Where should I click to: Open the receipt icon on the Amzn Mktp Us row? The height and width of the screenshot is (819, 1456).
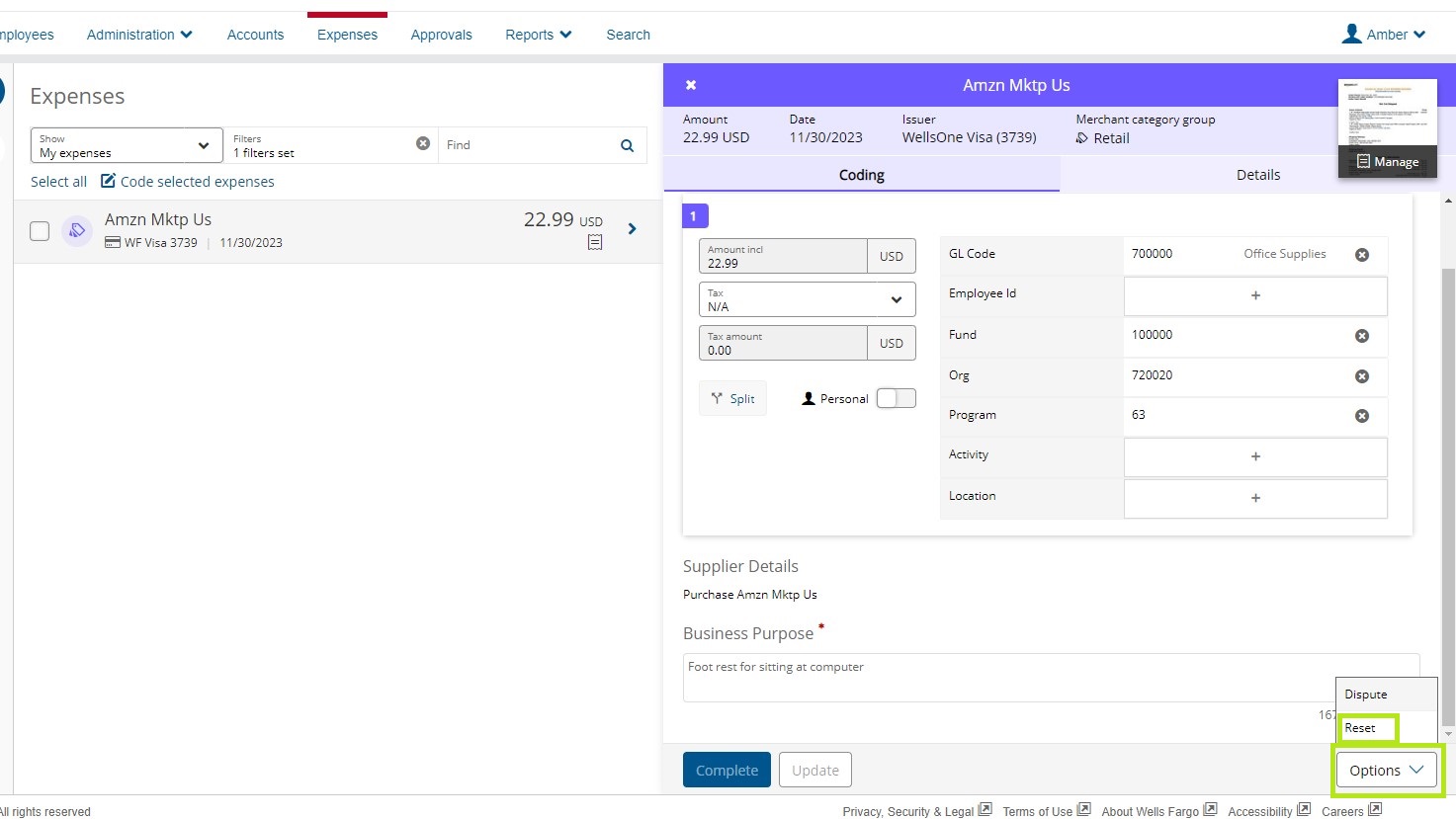point(594,242)
